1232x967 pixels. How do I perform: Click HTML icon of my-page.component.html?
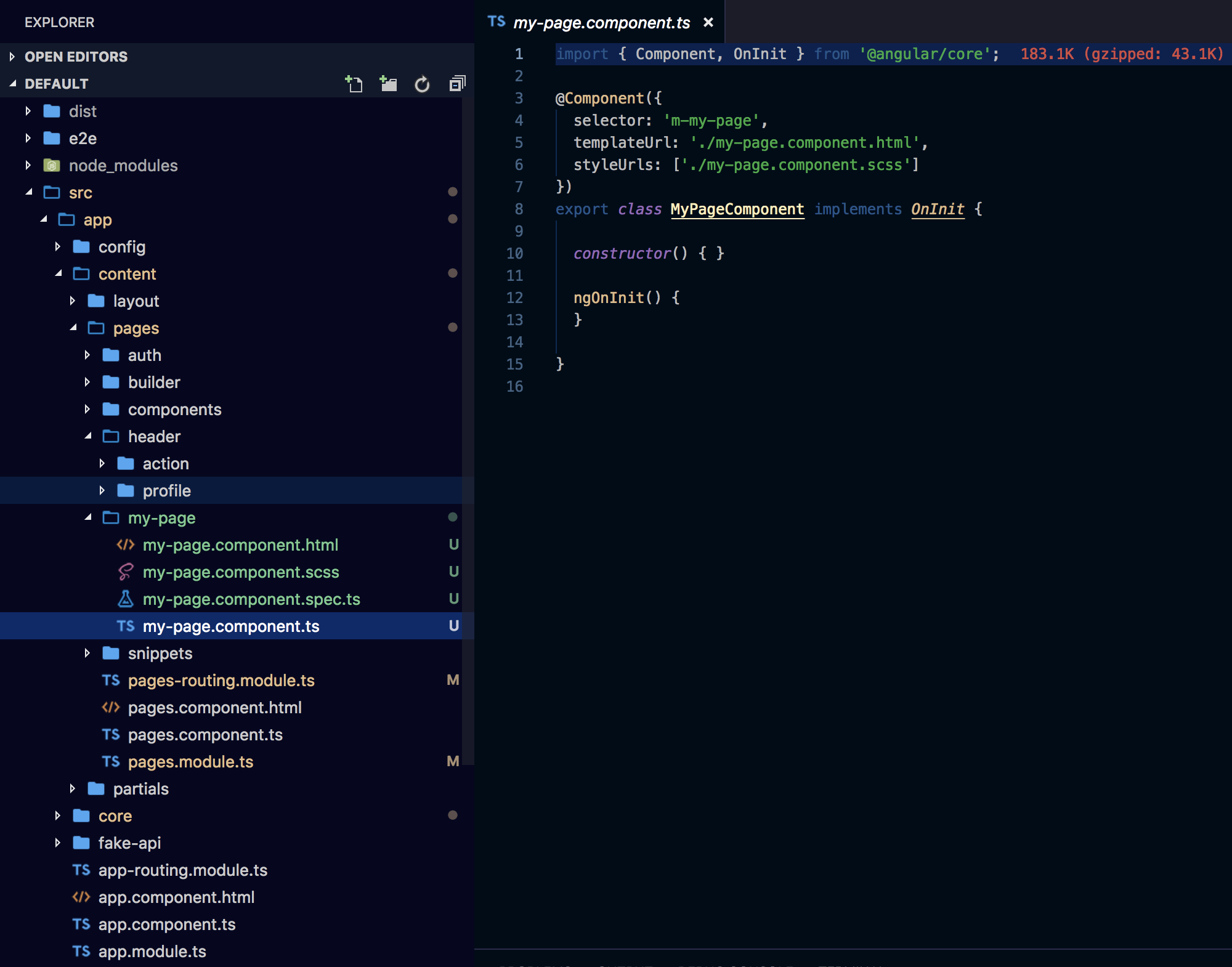click(x=126, y=544)
